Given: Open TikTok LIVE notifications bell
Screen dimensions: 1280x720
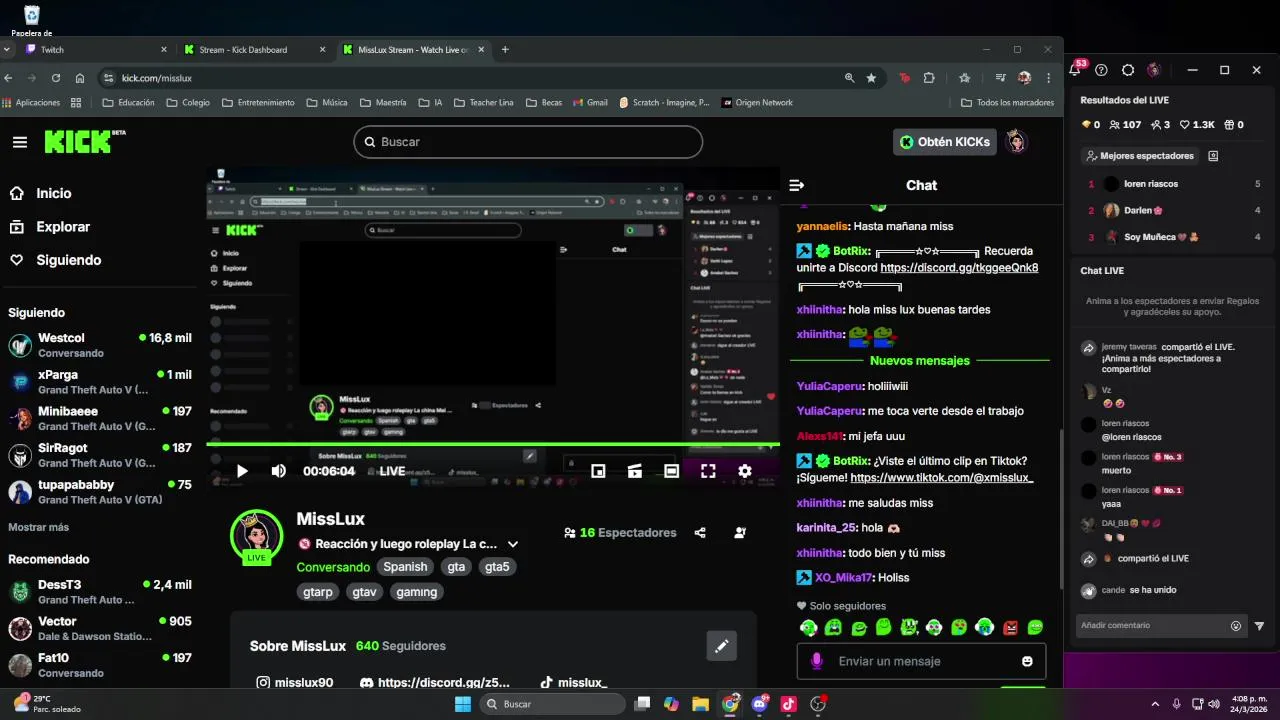Looking at the screenshot, I should click(x=1076, y=69).
